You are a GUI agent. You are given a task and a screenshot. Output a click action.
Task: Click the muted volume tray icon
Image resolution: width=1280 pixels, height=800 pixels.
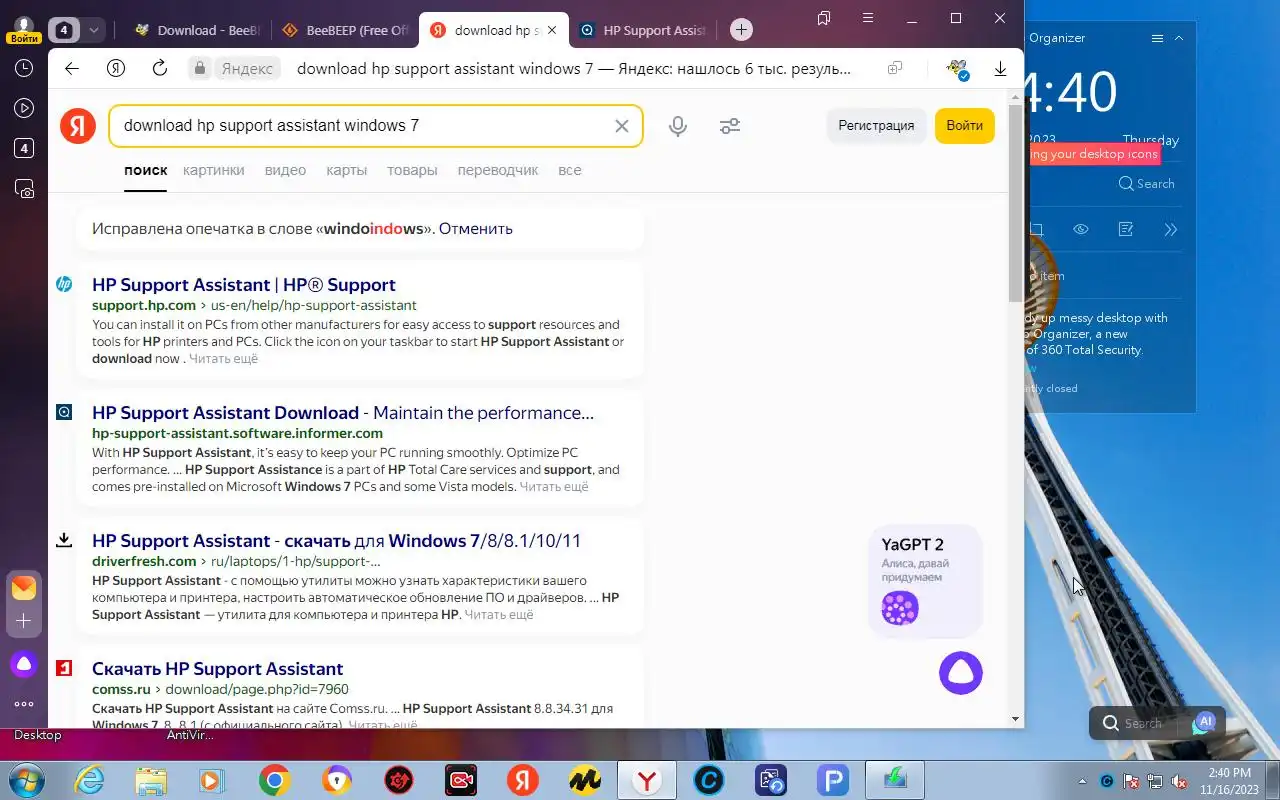pyautogui.click(x=1181, y=781)
